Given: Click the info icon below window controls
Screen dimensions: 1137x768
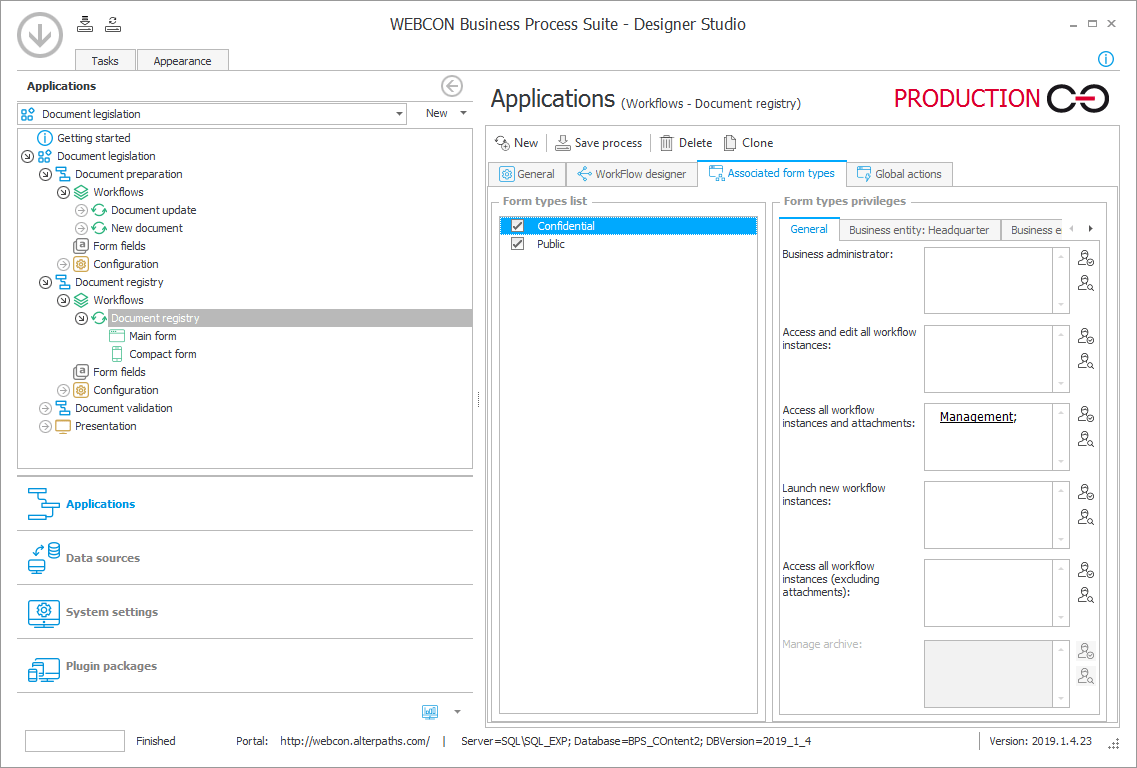Looking at the screenshot, I should tap(1105, 59).
